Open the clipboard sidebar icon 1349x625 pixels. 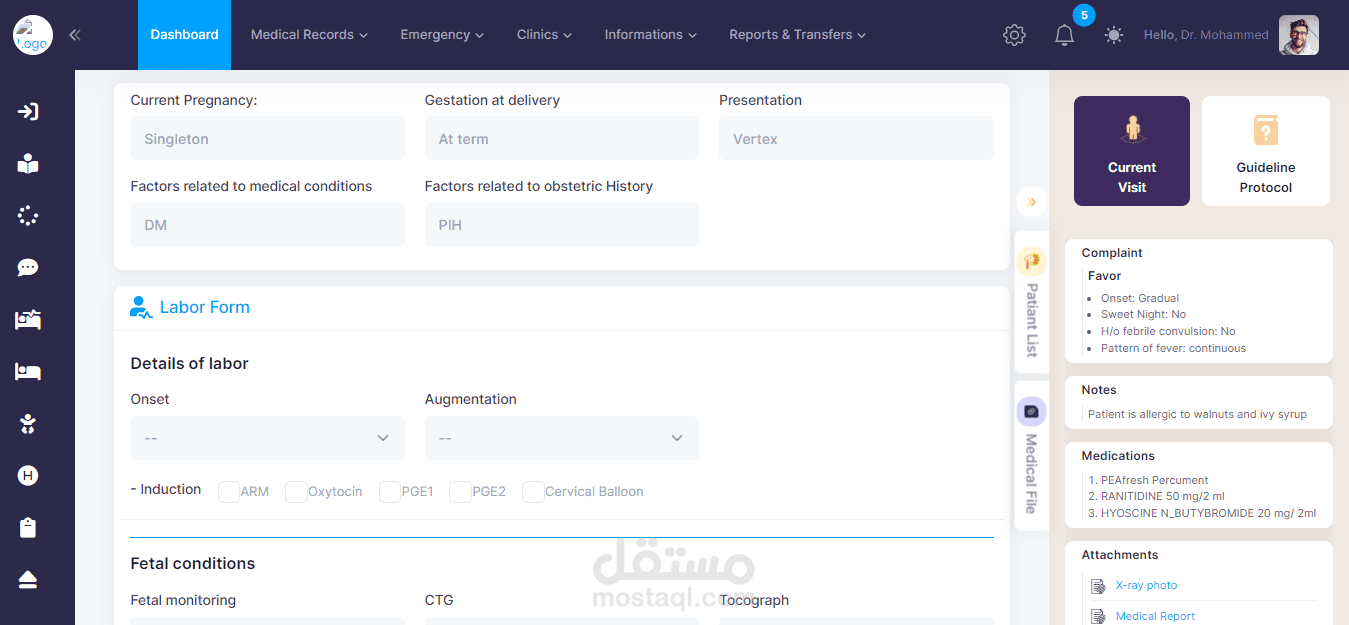pyautogui.click(x=28, y=528)
